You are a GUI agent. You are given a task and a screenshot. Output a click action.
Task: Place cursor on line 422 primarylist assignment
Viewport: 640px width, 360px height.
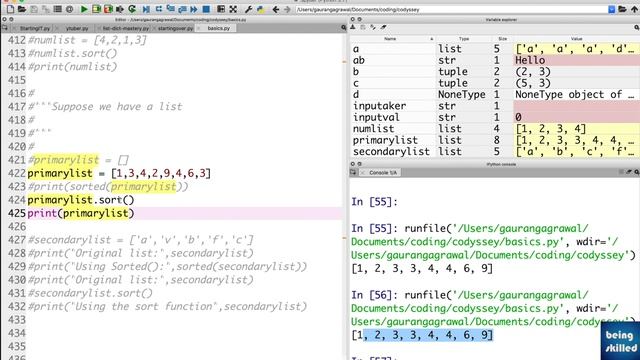coord(119,173)
